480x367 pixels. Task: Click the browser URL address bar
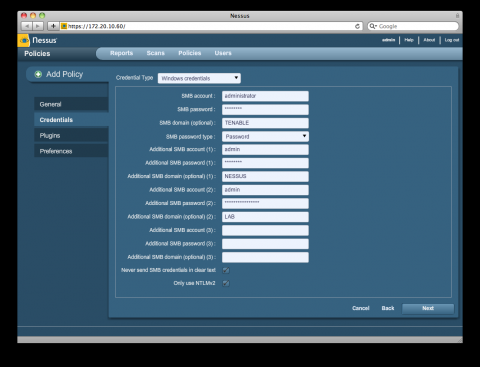pyautogui.click(x=211, y=26)
